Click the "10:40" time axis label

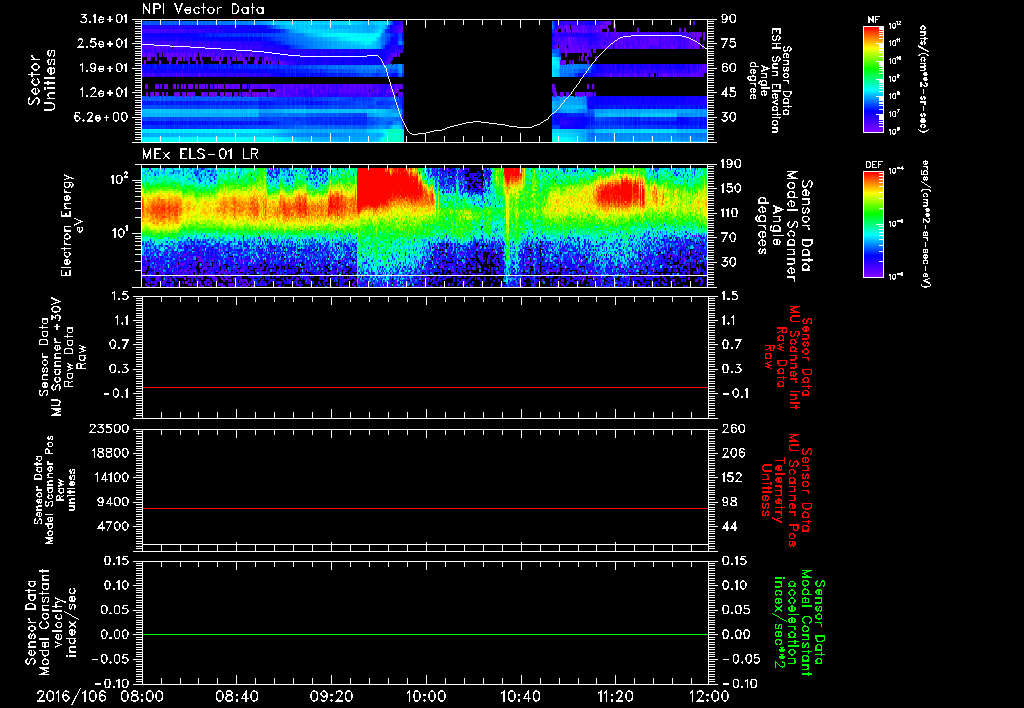pos(520,696)
